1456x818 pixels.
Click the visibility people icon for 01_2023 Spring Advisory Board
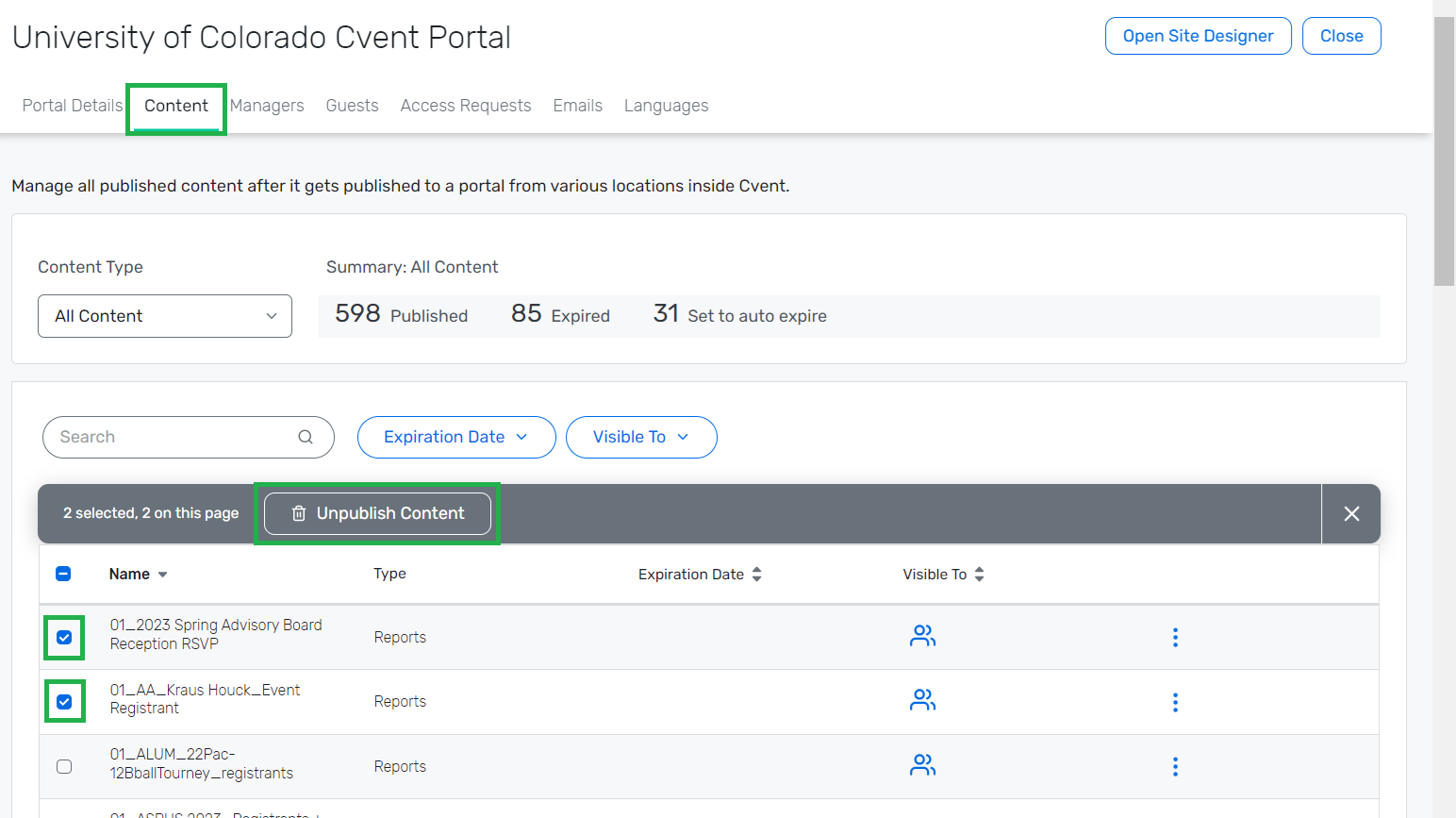(922, 636)
